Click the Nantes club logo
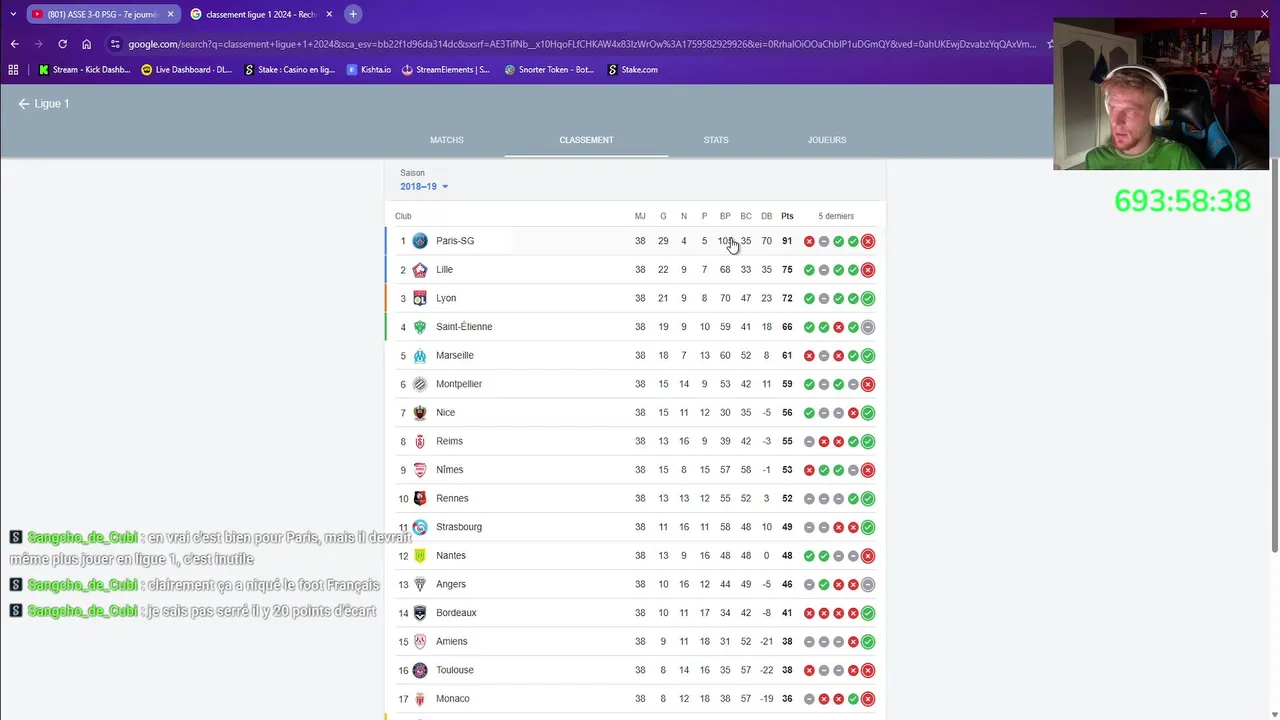1280x720 pixels. click(x=420, y=556)
